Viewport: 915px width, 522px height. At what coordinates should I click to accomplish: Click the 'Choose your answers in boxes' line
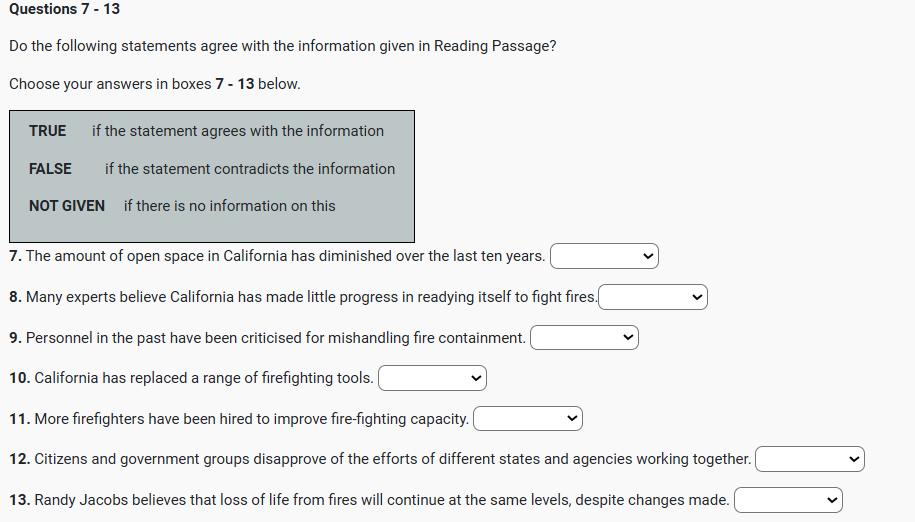(x=155, y=84)
